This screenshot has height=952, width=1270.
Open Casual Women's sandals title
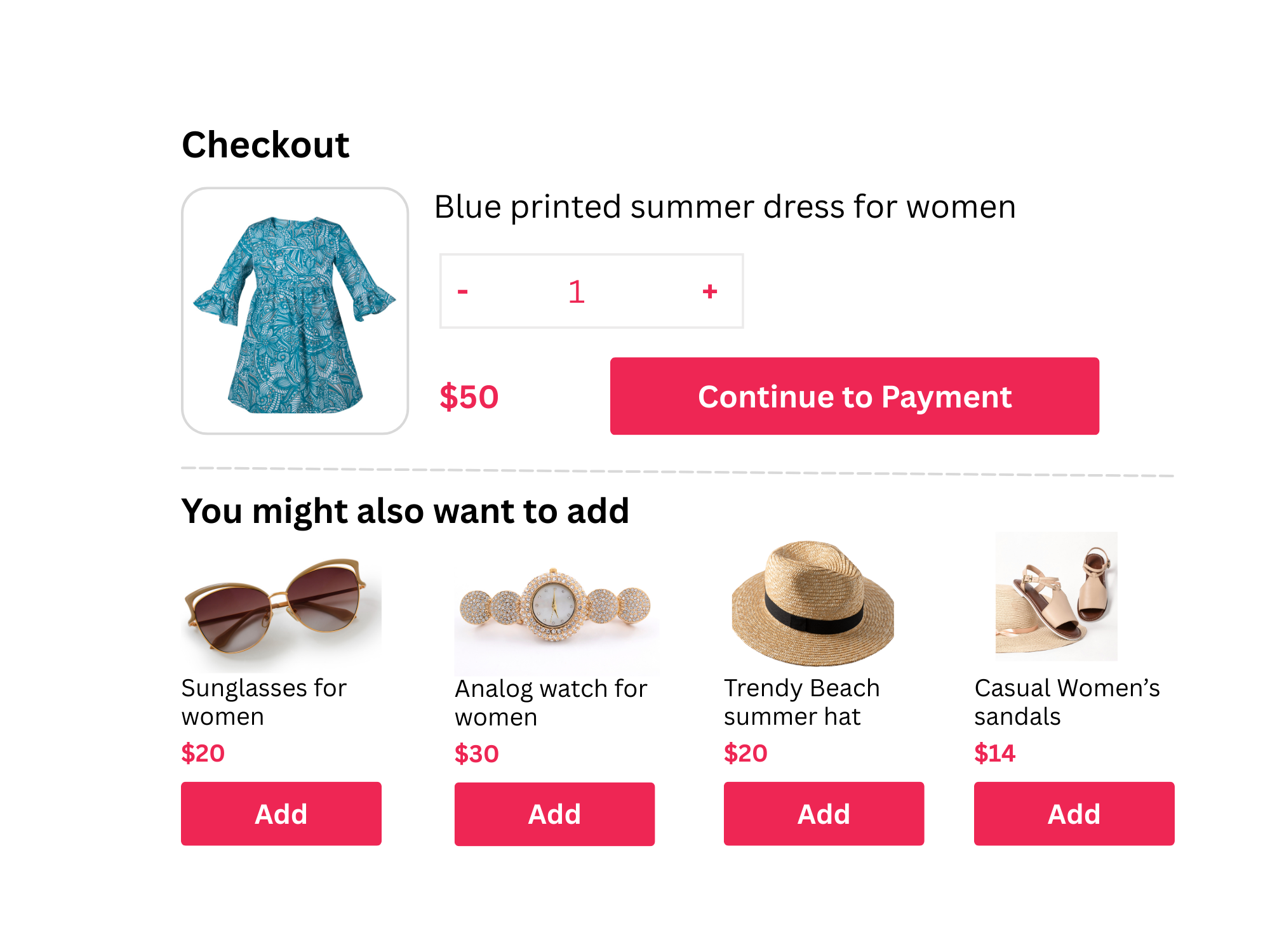(x=1067, y=702)
